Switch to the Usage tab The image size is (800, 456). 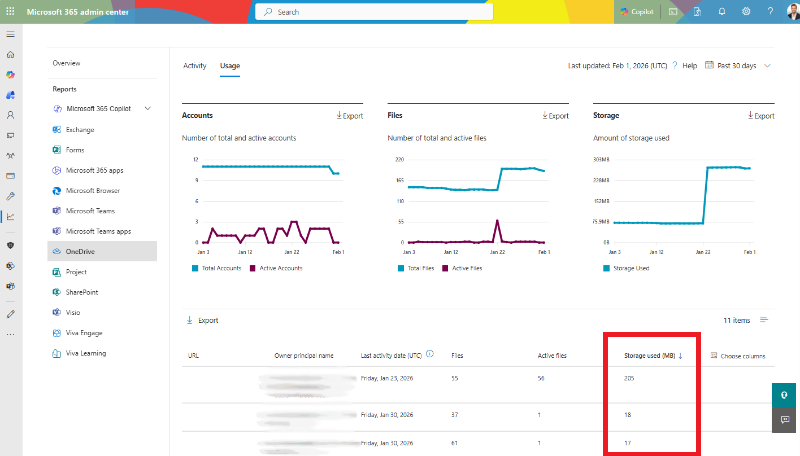pos(230,66)
